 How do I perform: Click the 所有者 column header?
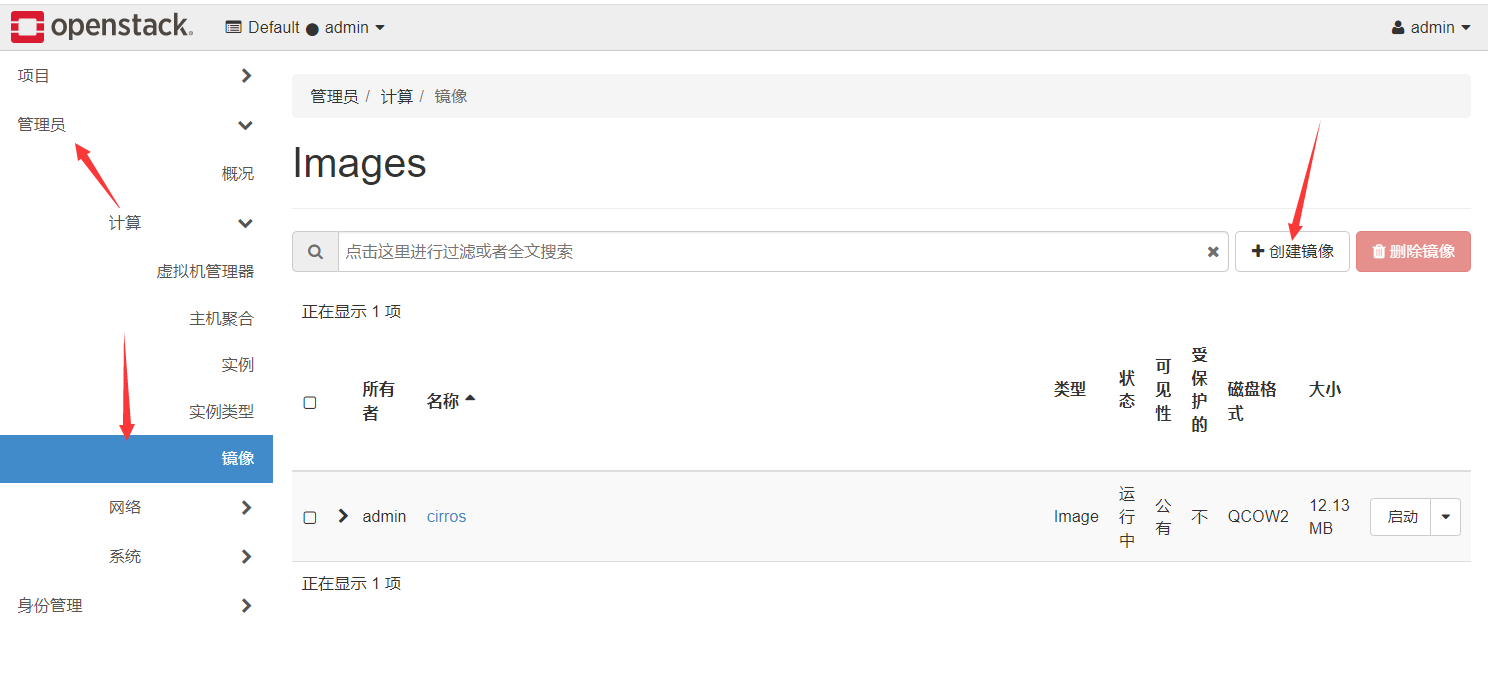click(378, 401)
